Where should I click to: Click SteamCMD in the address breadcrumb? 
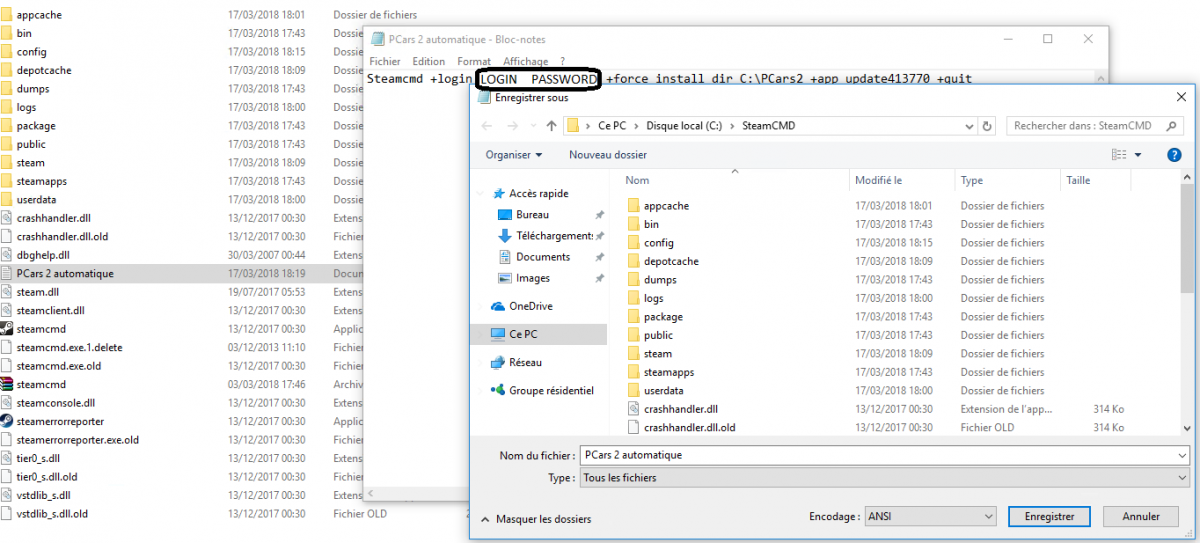768,127
